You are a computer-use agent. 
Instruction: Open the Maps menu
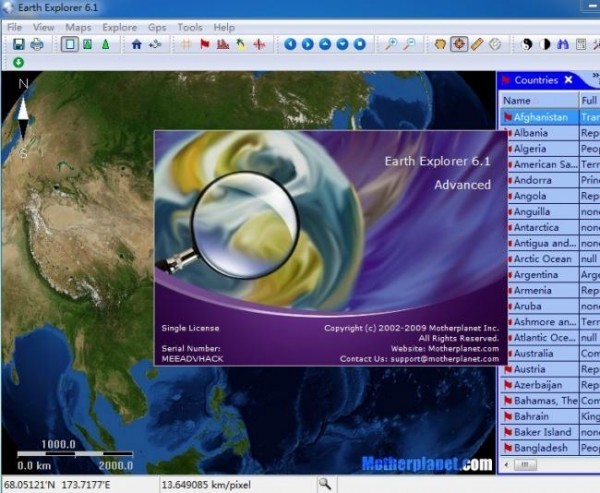[78, 27]
